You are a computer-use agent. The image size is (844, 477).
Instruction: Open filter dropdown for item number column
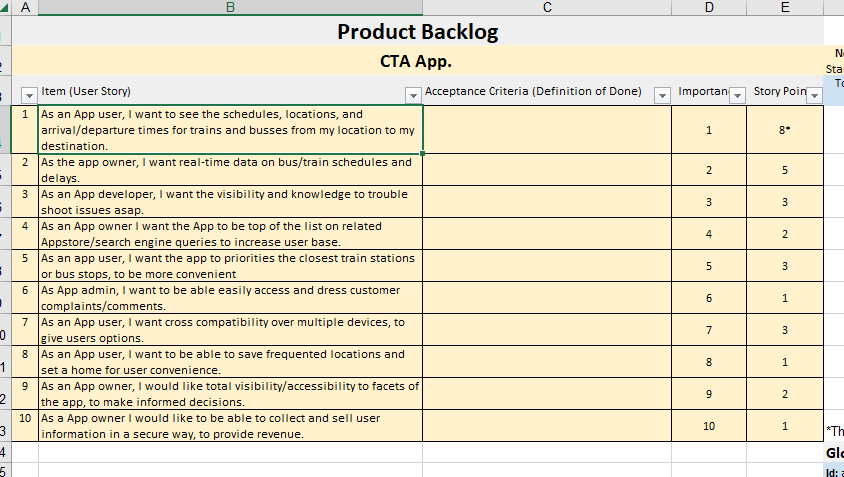pos(29,95)
